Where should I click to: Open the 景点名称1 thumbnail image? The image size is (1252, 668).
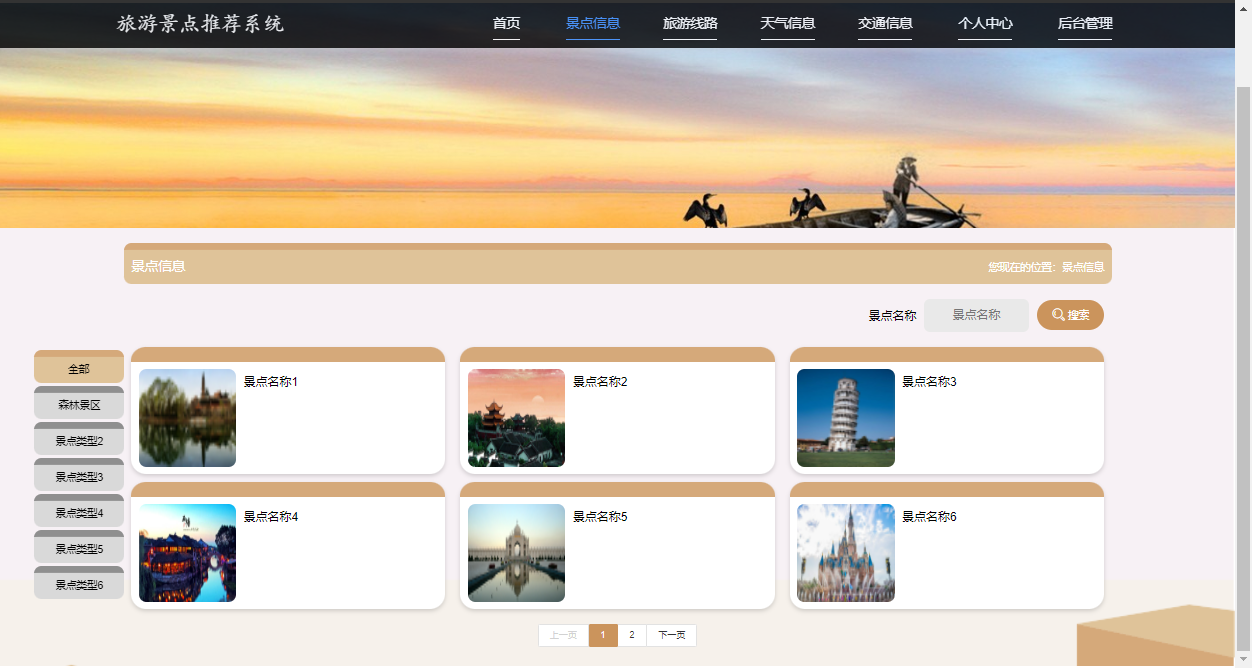point(187,418)
